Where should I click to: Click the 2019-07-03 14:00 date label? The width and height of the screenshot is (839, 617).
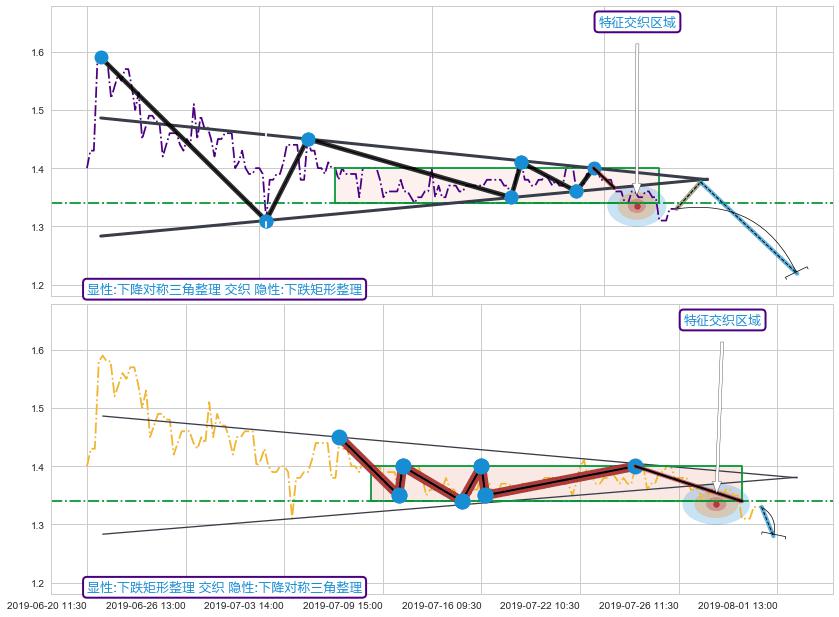[x=243, y=606]
